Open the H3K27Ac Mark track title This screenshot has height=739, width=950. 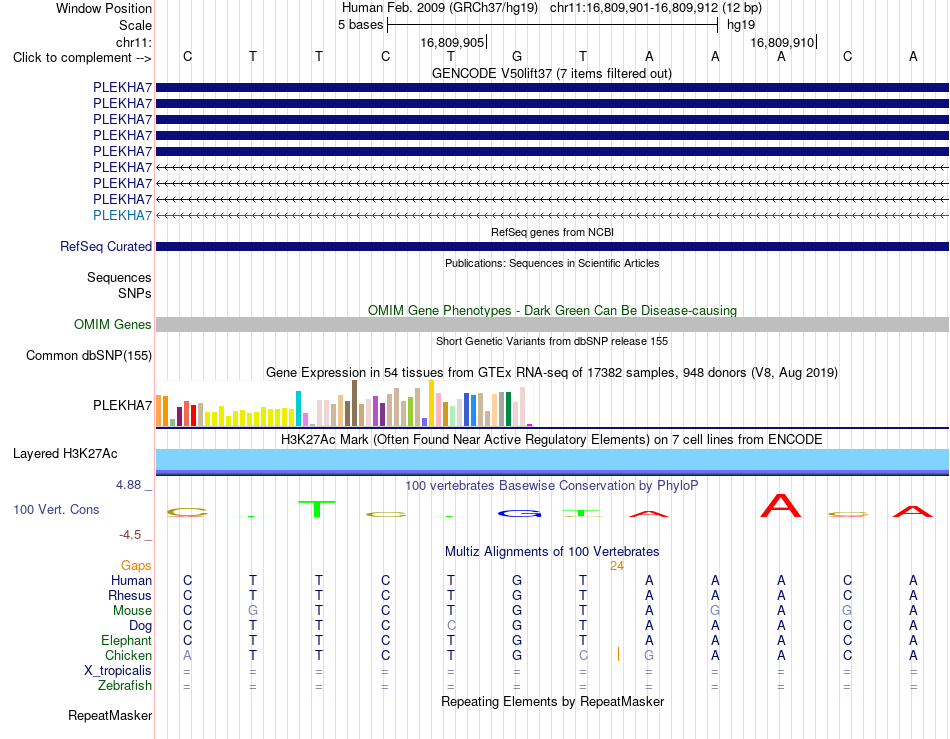click(551, 440)
